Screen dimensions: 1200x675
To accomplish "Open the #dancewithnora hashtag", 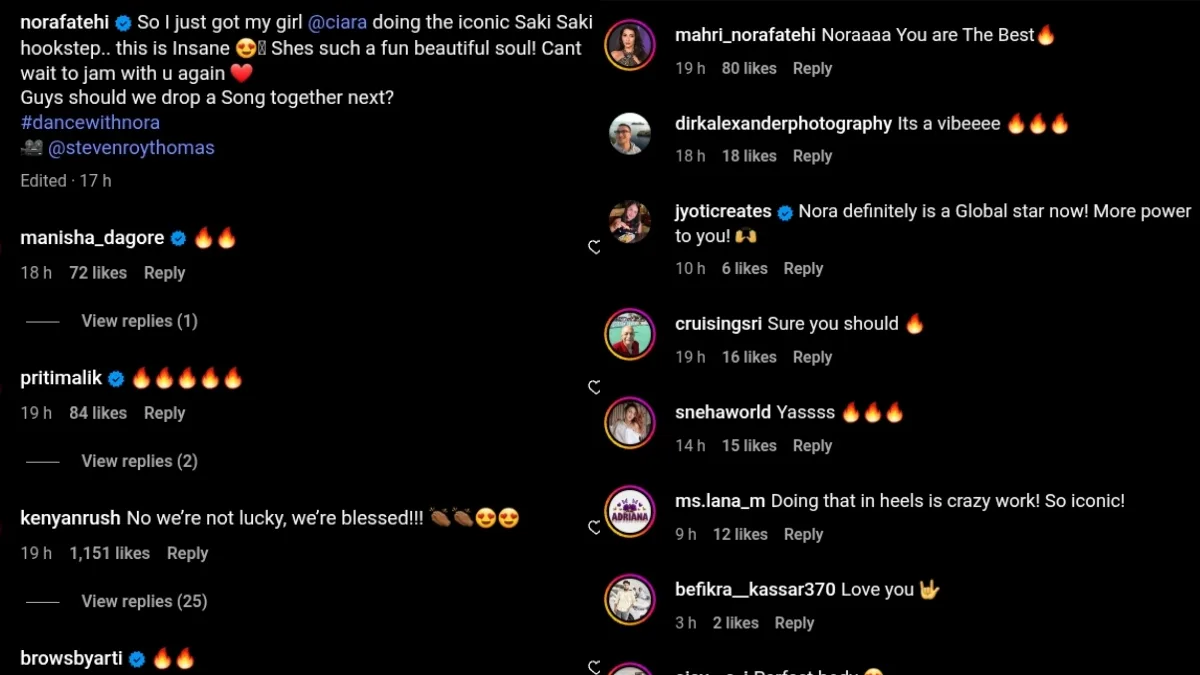I will 90,122.
